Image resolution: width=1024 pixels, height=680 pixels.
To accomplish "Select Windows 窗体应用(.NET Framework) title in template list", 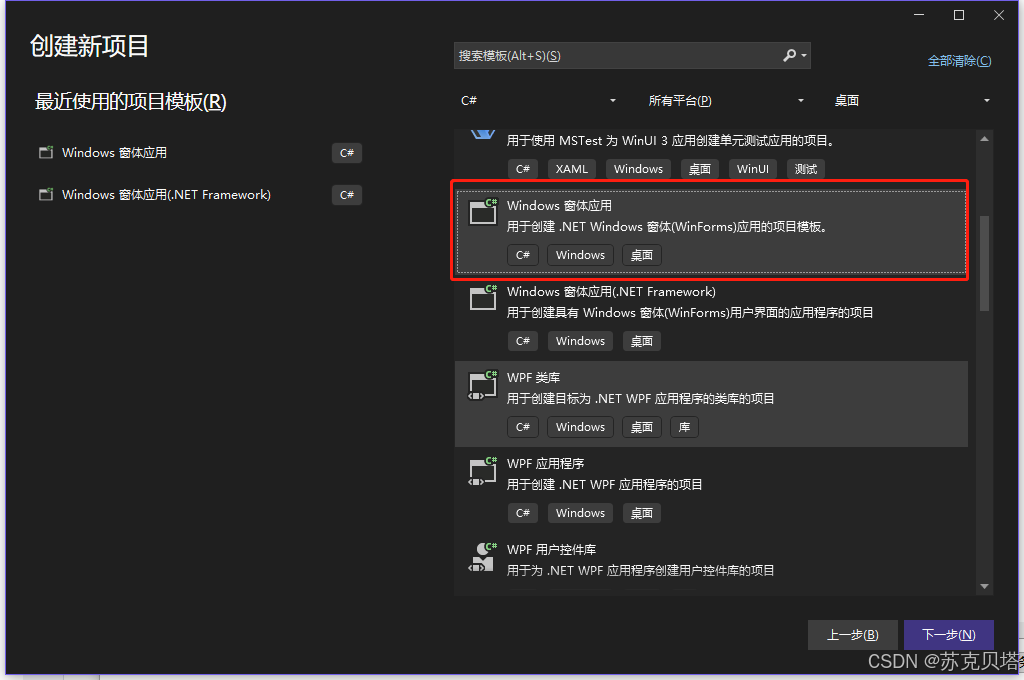I will pyautogui.click(x=611, y=292).
